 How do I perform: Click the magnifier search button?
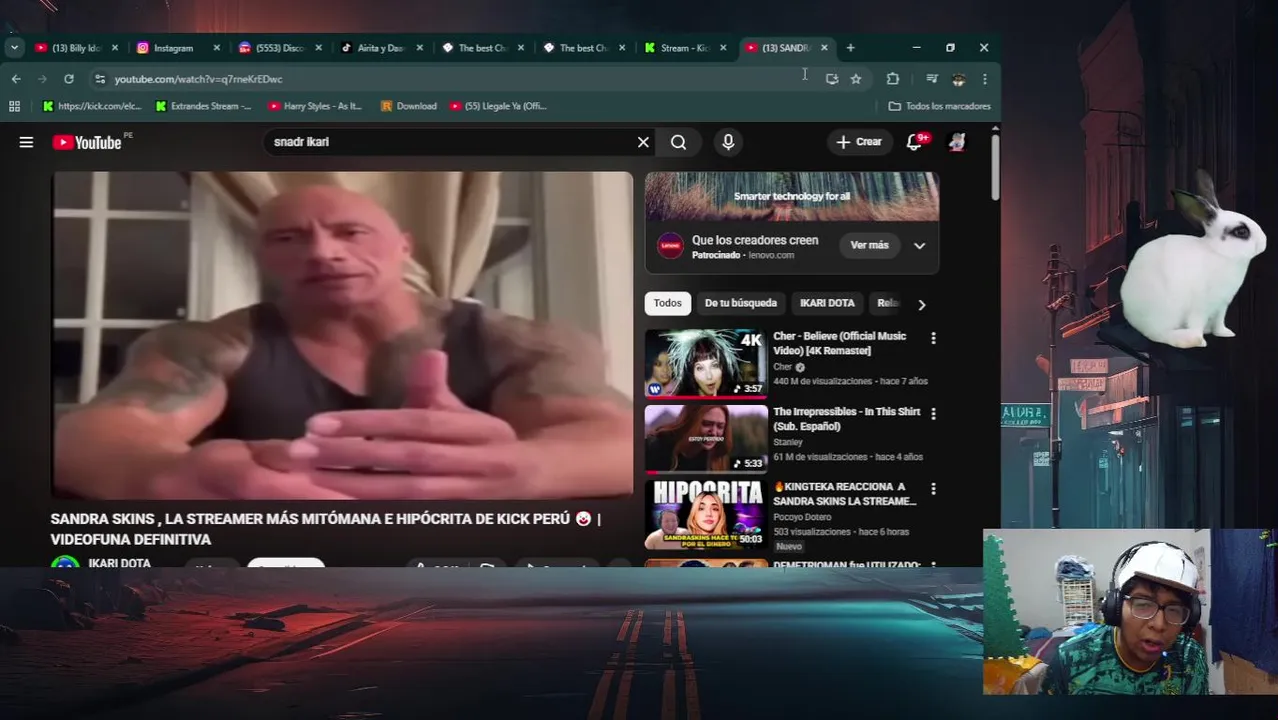coord(678,142)
